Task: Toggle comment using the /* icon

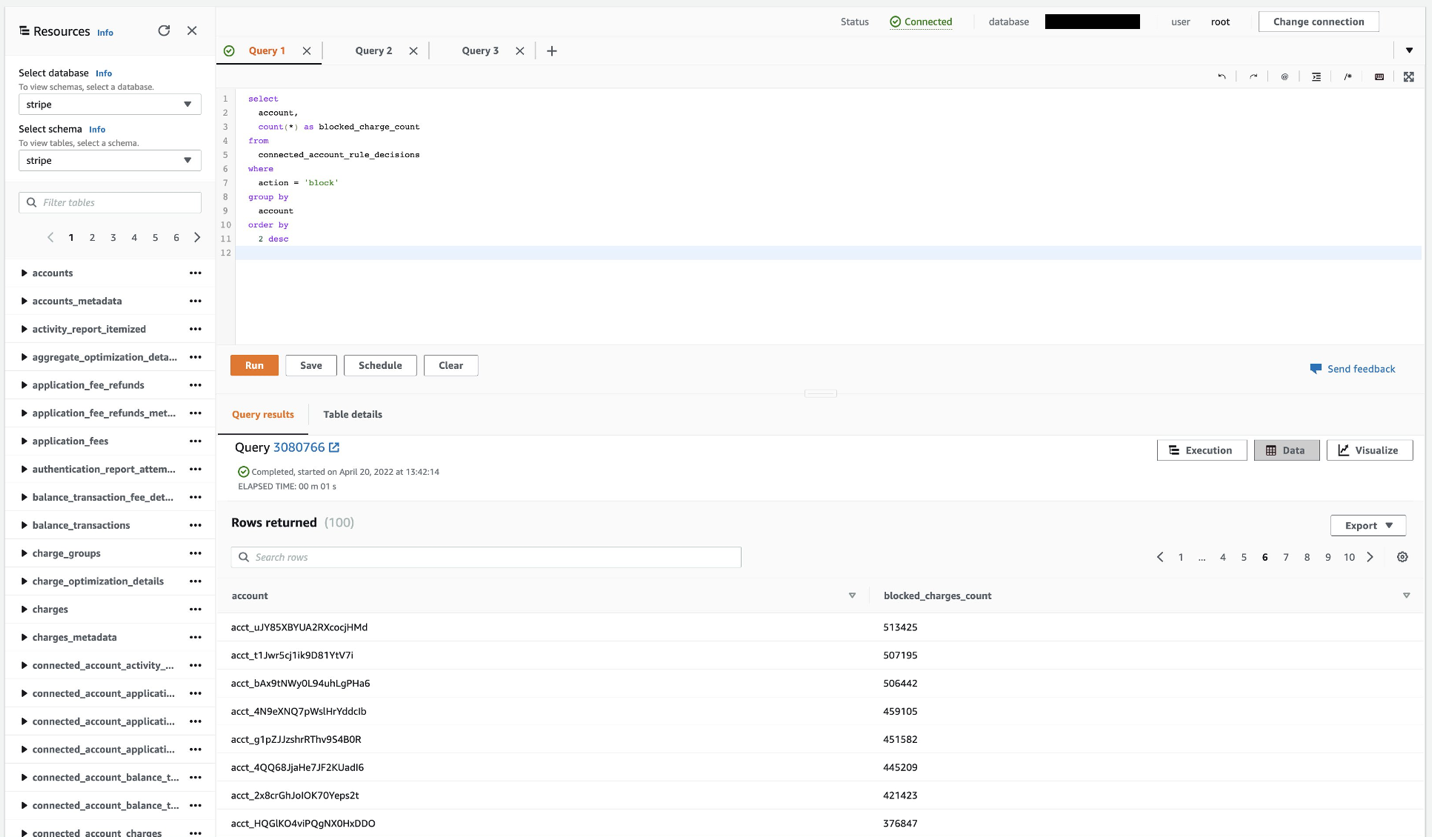Action: [1347, 77]
